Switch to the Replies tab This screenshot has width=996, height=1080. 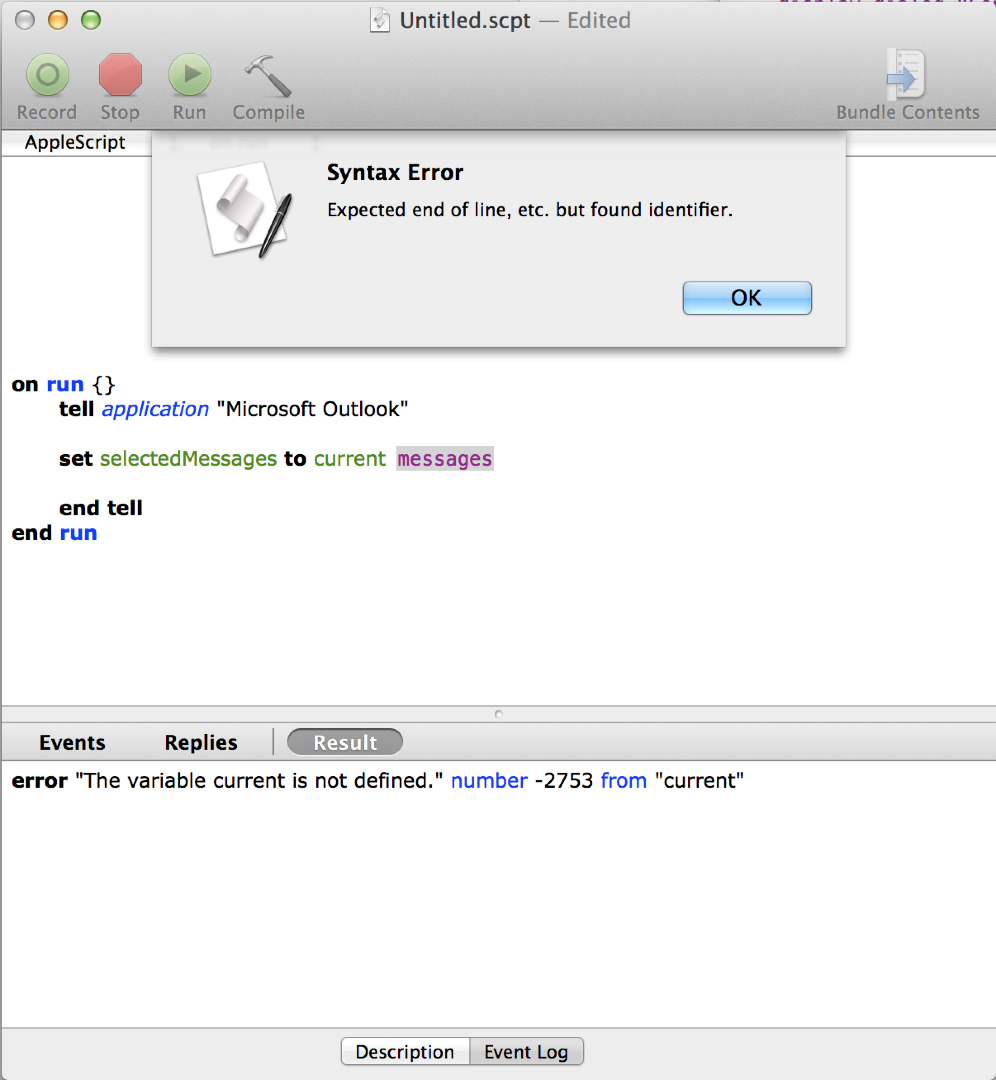tap(200, 742)
